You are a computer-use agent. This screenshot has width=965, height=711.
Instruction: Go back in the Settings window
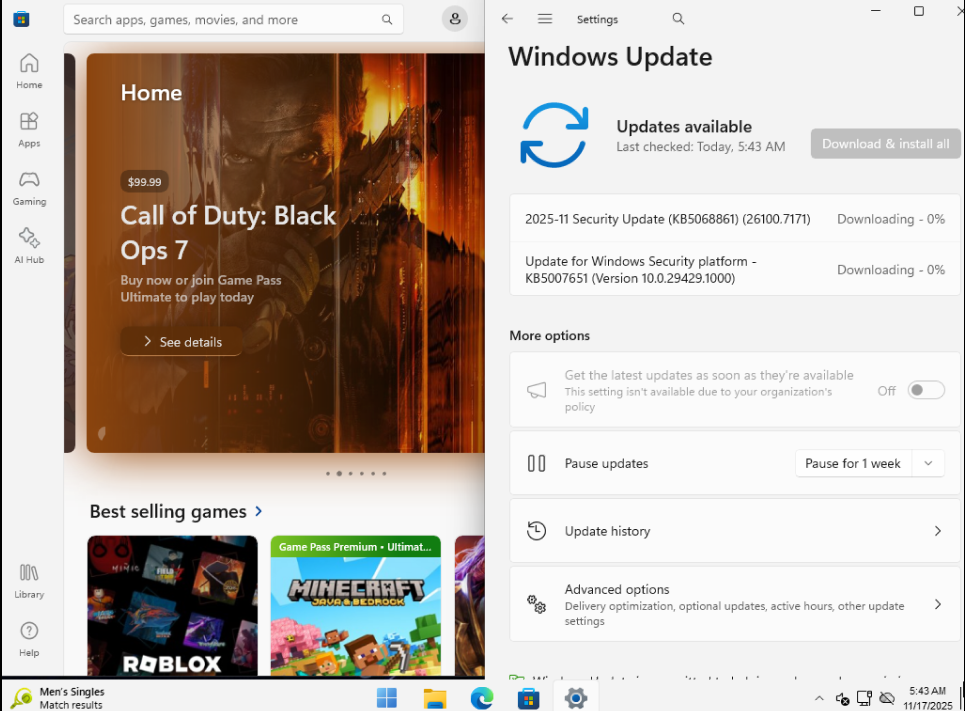507,19
